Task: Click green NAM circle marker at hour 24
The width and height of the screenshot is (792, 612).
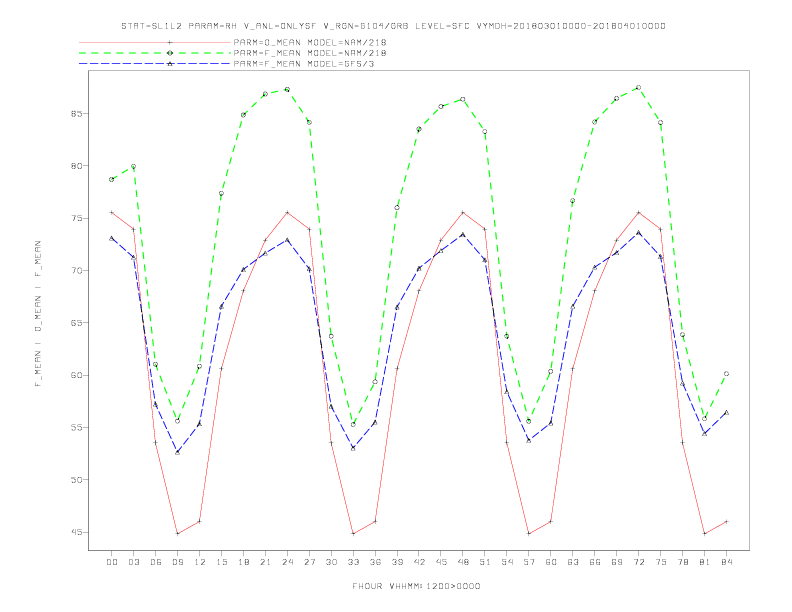Action: (x=287, y=89)
